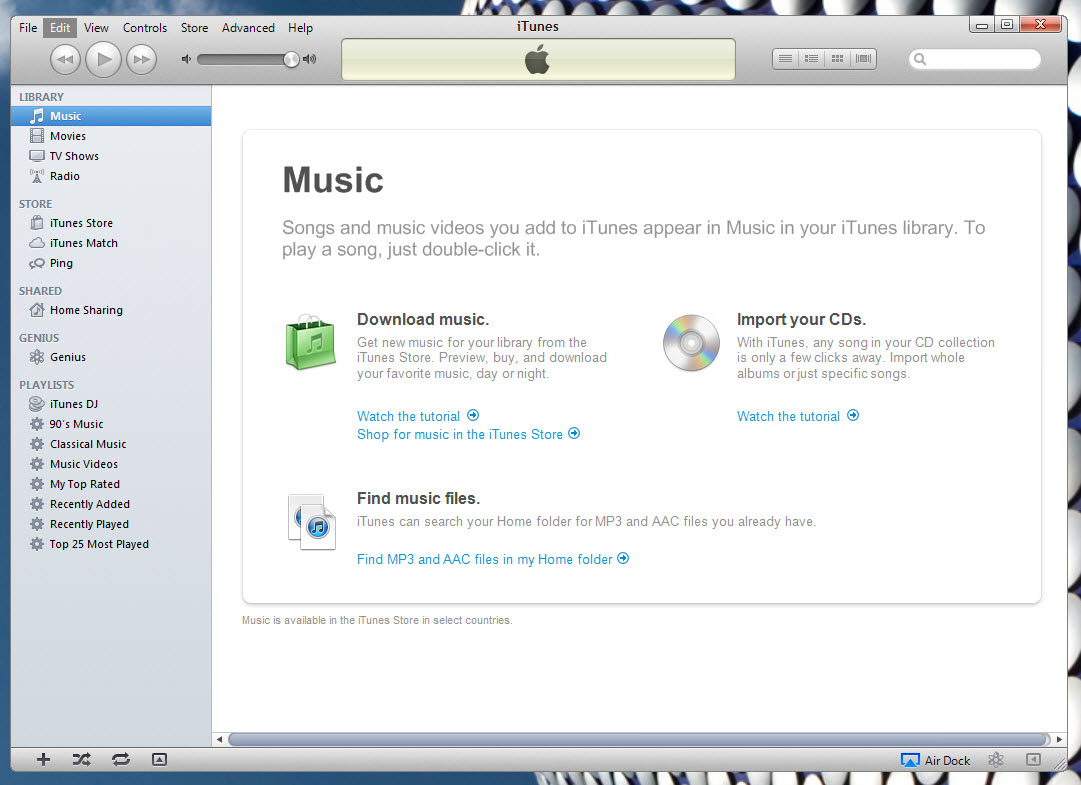Select Music in the Library sidebar
Screen dimensions: 1081x785
tap(111, 116)
